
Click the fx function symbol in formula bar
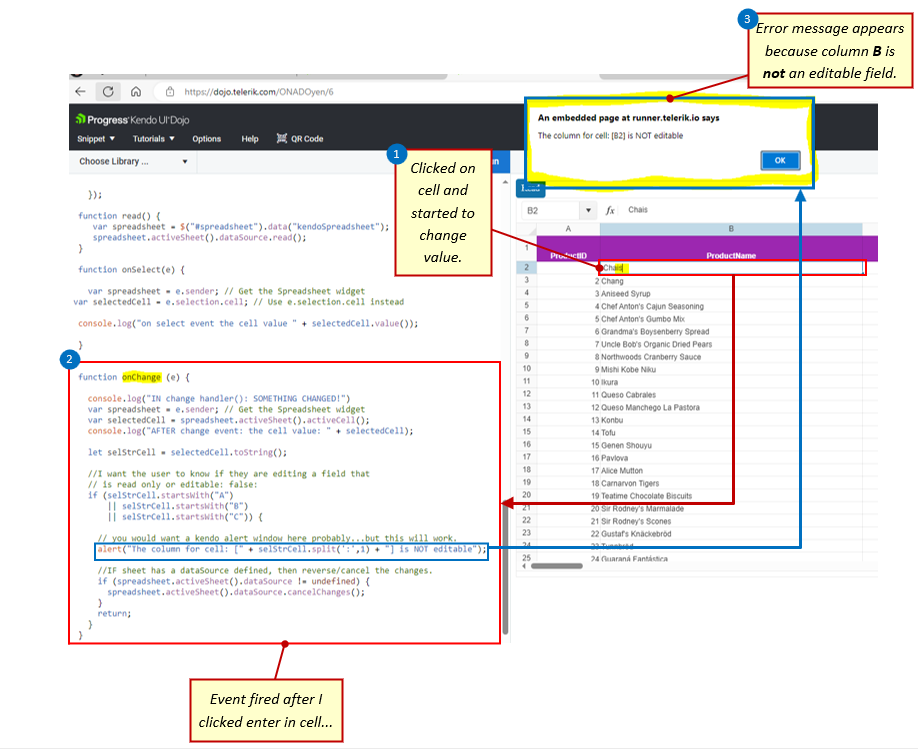[611, 209]
